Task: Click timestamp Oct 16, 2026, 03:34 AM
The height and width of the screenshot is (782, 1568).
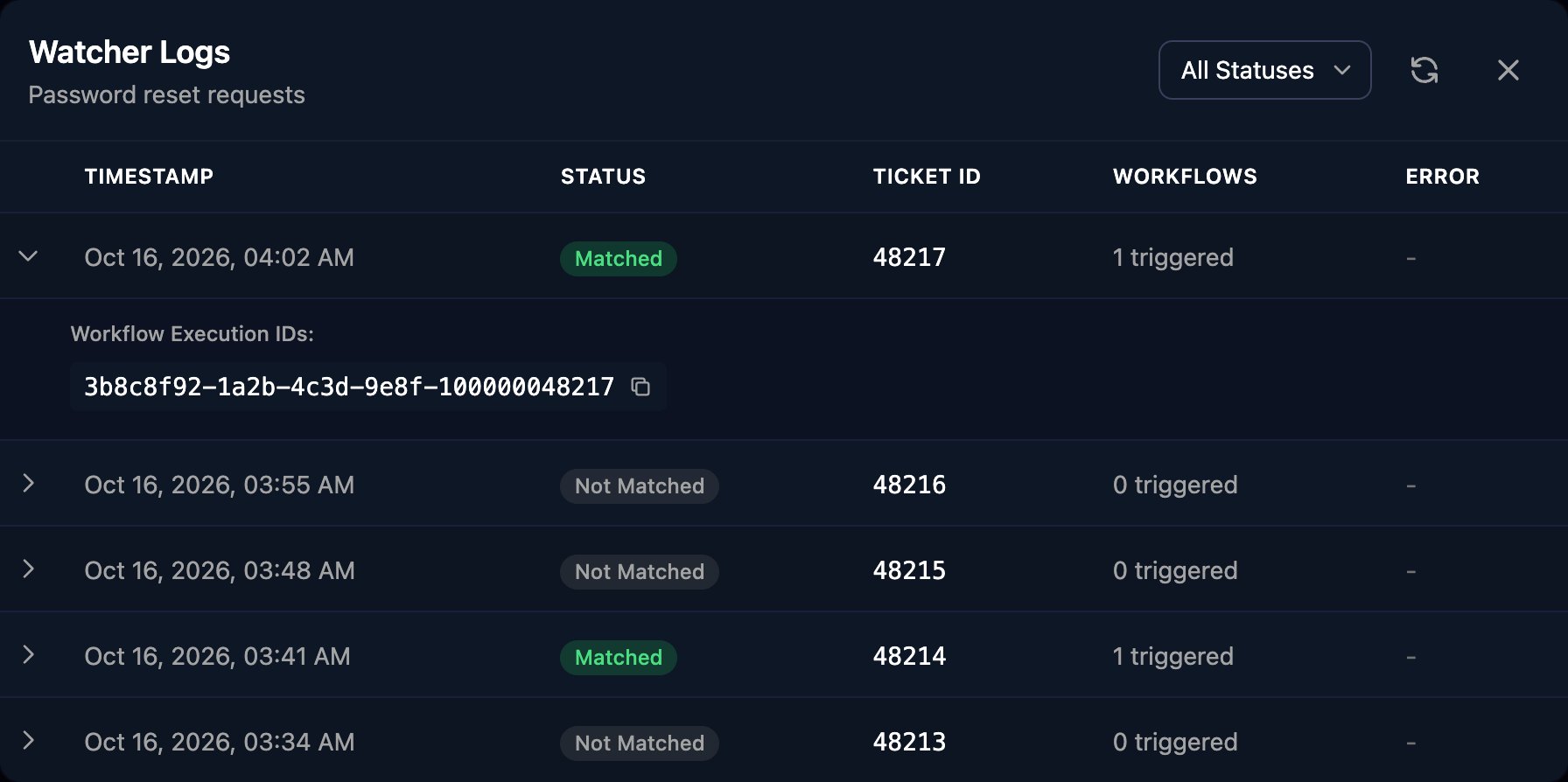Action: pos(219,742)
